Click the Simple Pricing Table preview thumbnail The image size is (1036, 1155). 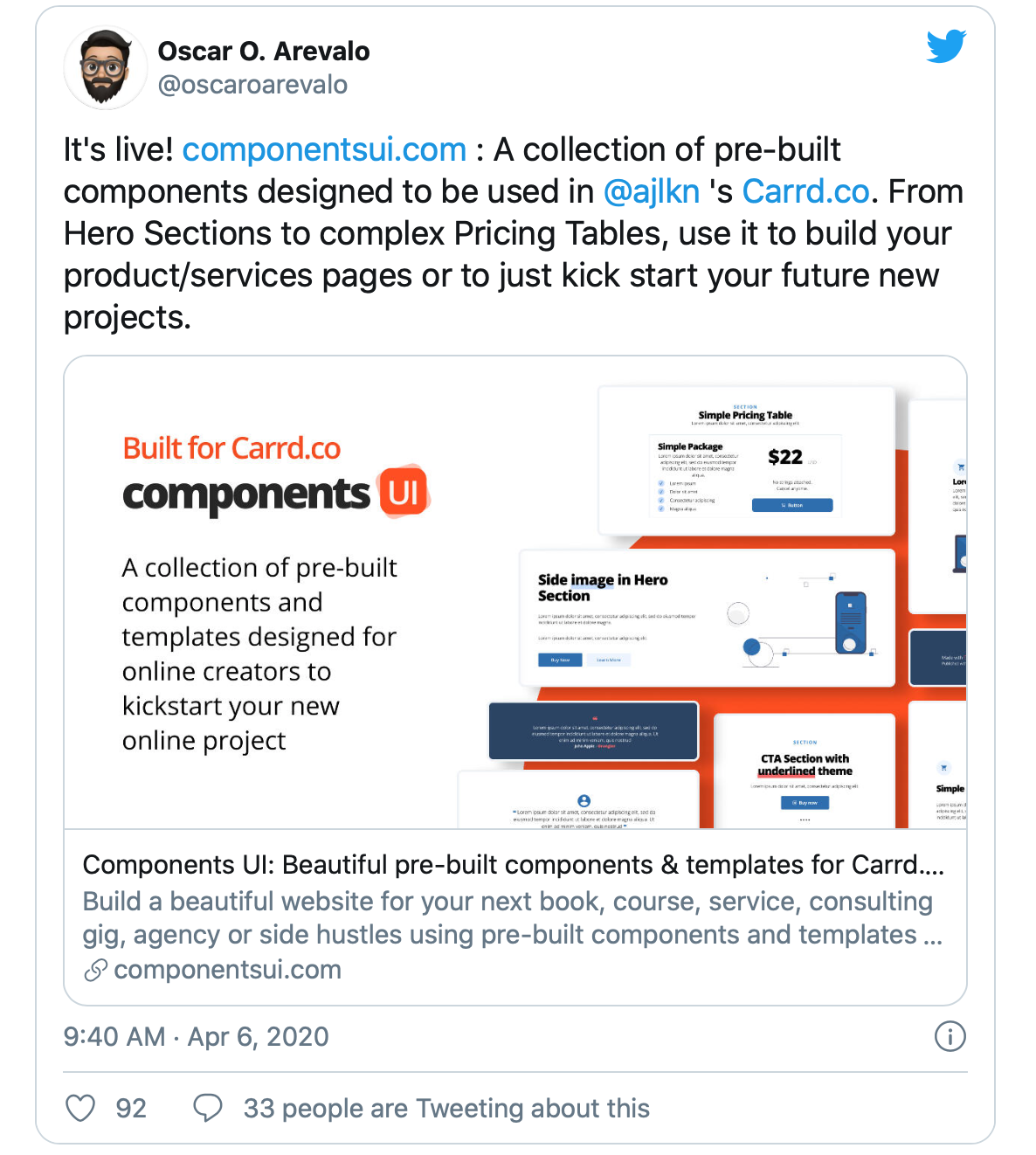pos(747,460)
